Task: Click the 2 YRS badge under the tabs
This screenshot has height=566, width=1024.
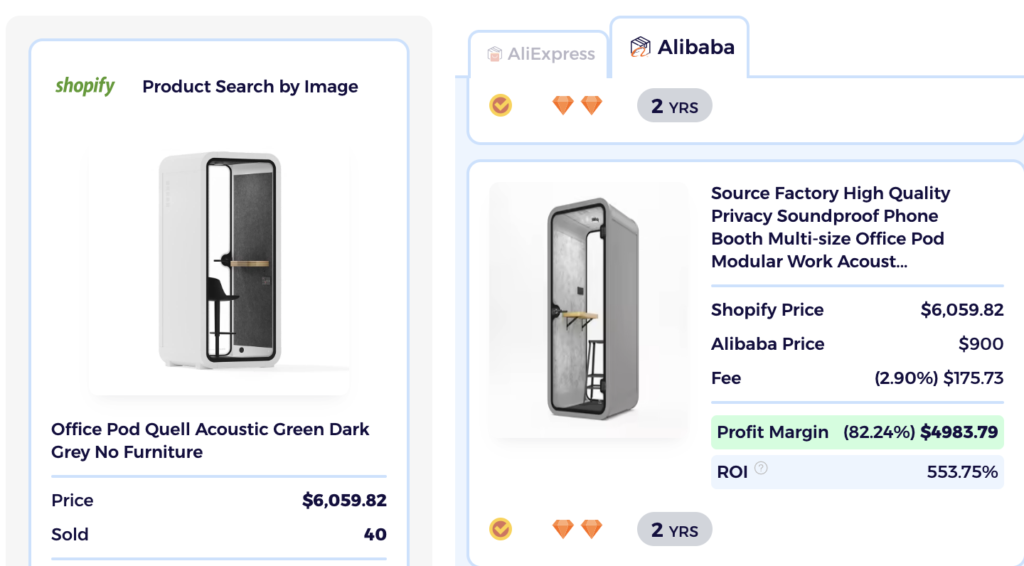Action: 674,105
